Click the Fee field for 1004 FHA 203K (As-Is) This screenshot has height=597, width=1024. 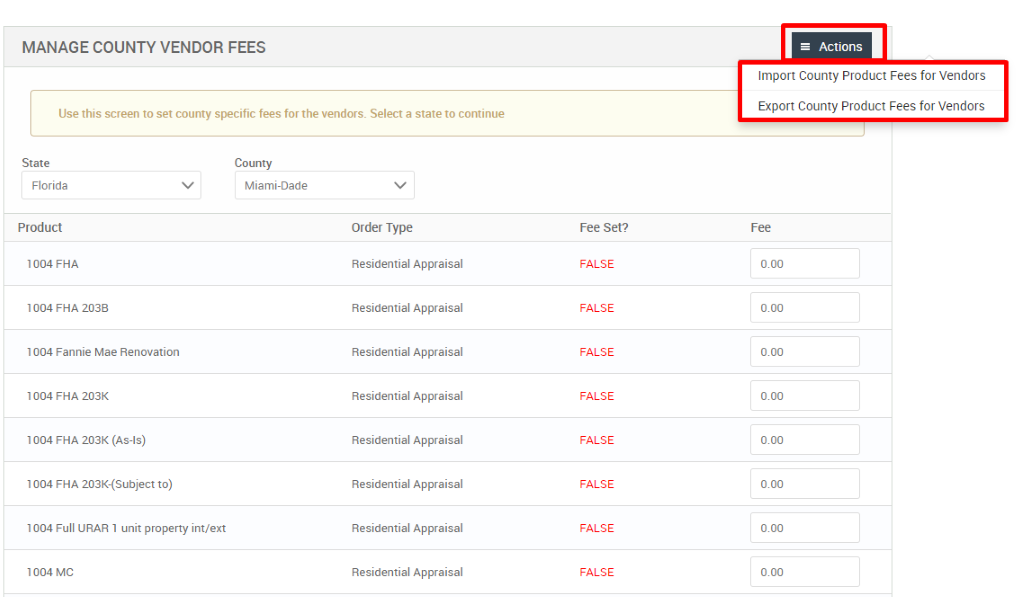coord(804,439)
